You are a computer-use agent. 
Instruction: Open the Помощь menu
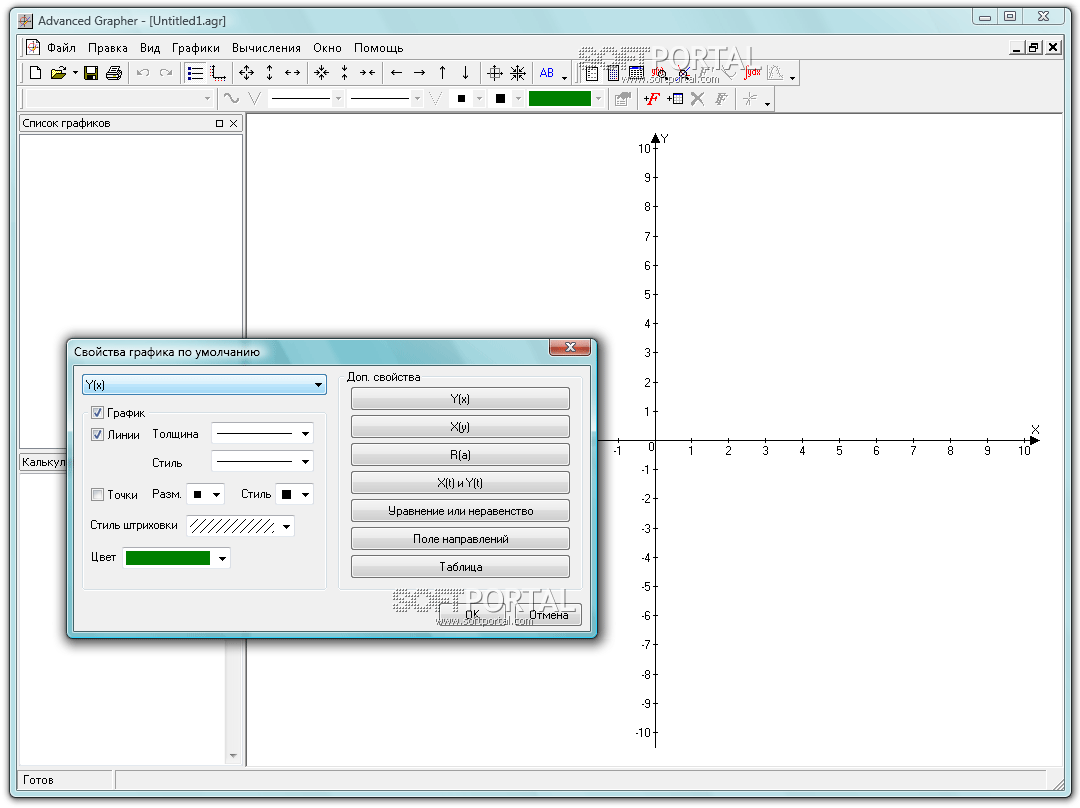(x=378, y=48)
